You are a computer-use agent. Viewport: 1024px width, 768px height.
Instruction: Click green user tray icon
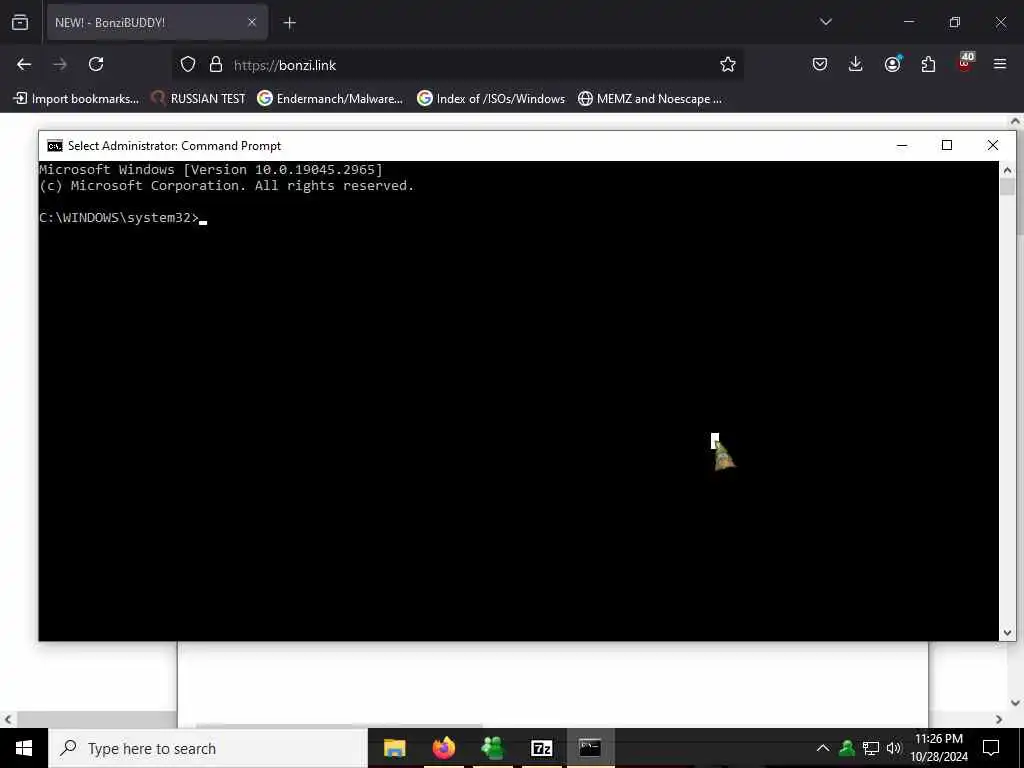(x=846, y=748)
